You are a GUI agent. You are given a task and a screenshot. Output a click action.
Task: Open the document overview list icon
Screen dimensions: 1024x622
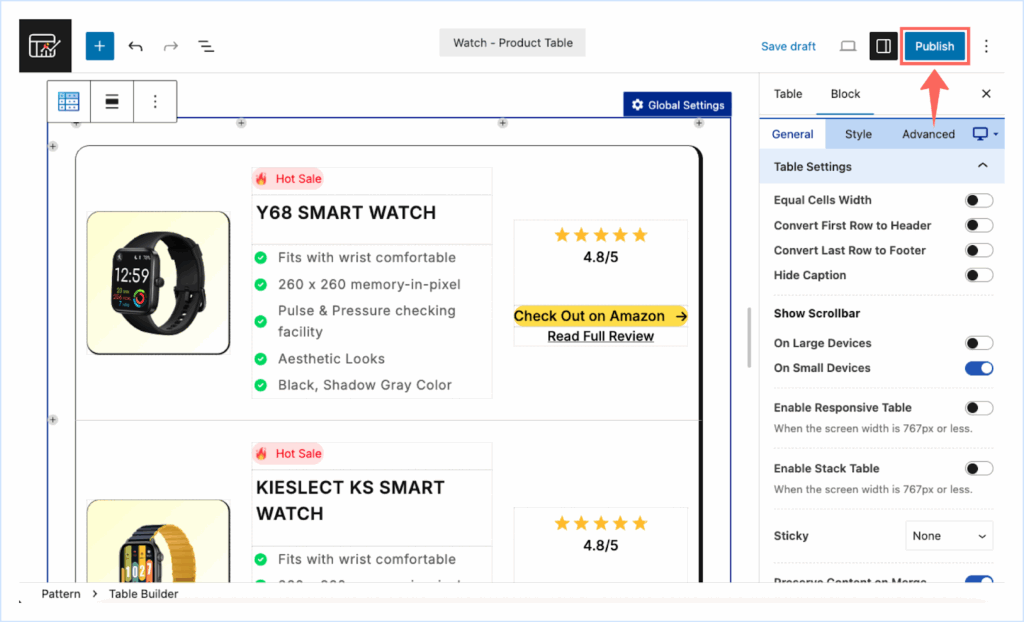[206, 46]
